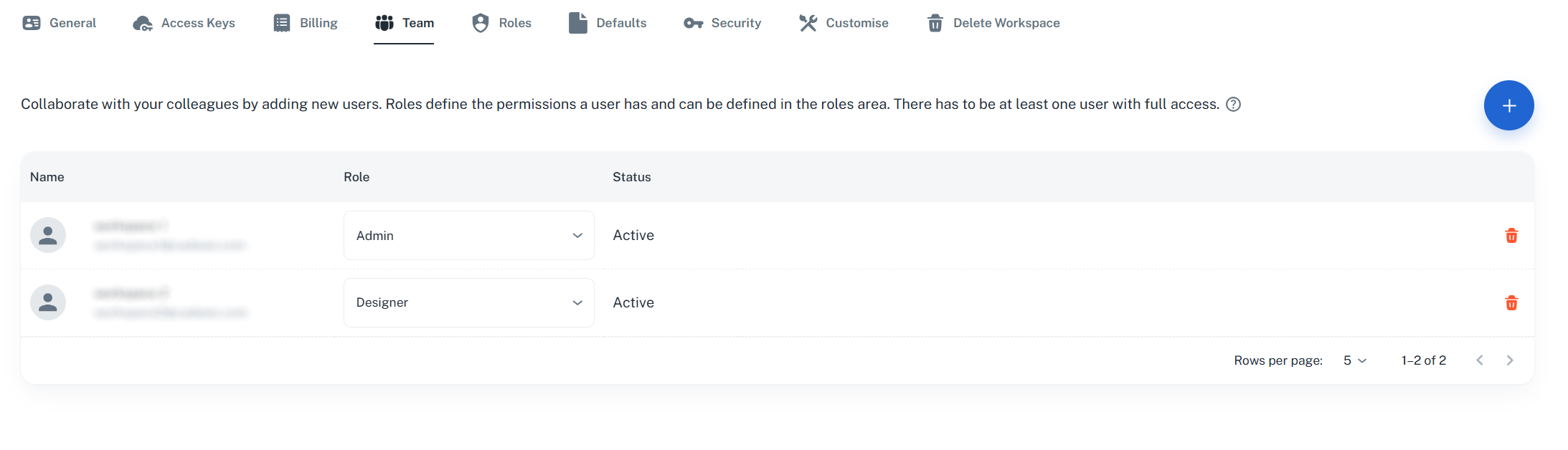Delete the Designer user with trash icon
Screen dimensions: 1568x450
(x=1511, y=303)
